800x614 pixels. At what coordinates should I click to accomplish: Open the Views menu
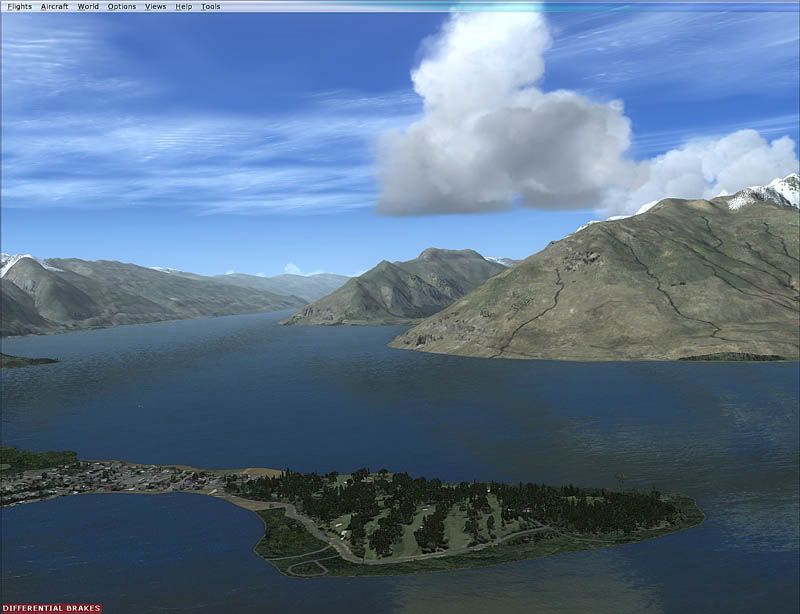click(155, 6)
